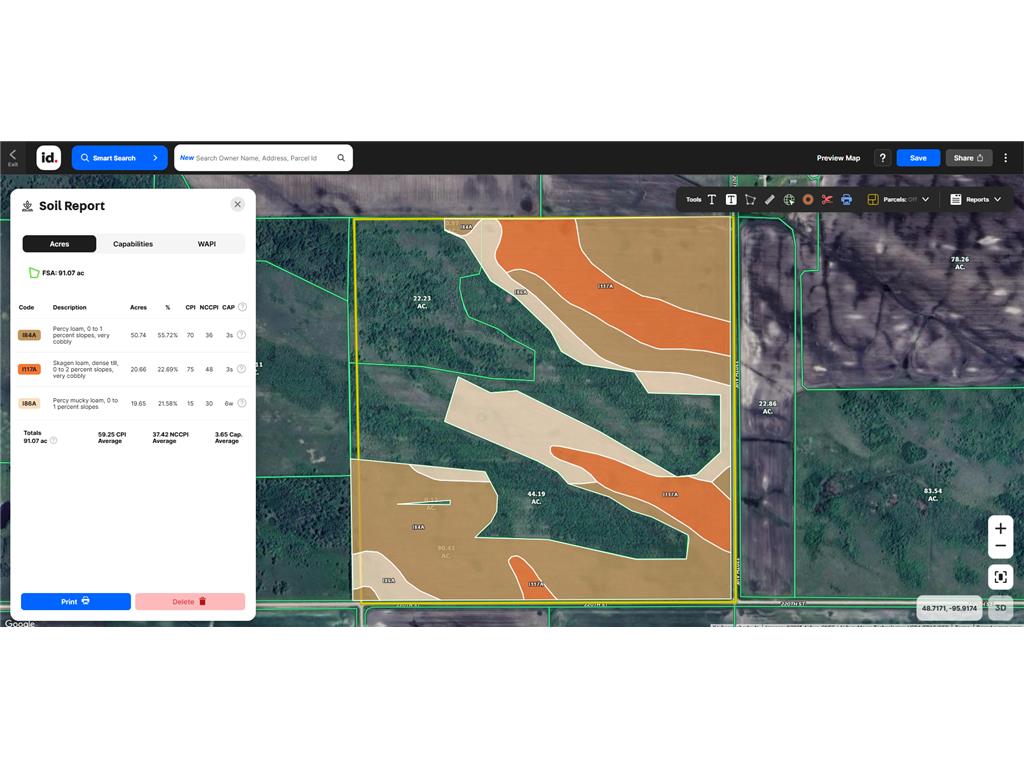This screenshot has width=1024, height=768.
Task: Expand the Parcels dropdown chevron
Action: click(924, 199)
